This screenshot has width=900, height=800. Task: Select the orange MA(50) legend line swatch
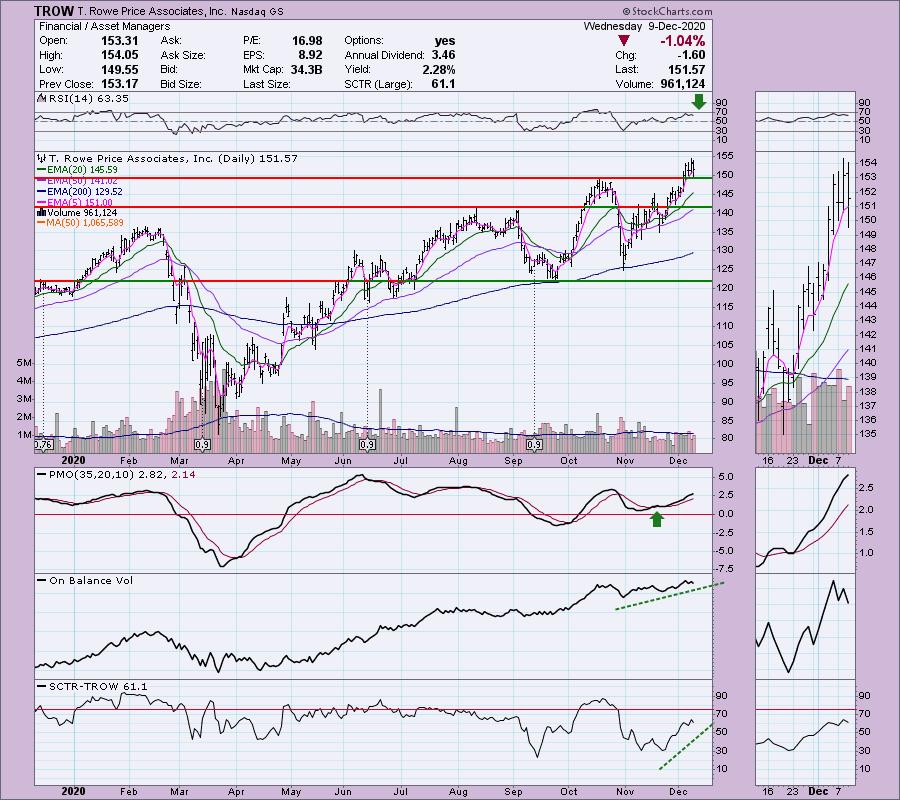41,223
